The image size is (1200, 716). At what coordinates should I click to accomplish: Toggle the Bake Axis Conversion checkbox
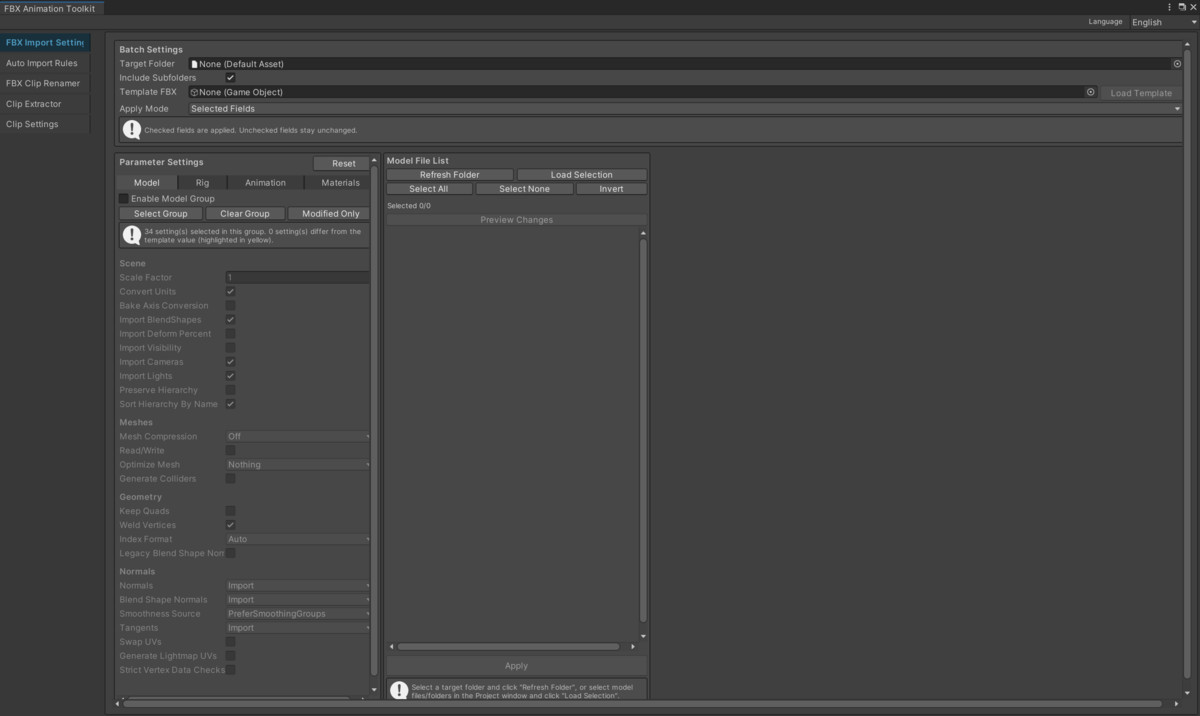click(230, 306)
